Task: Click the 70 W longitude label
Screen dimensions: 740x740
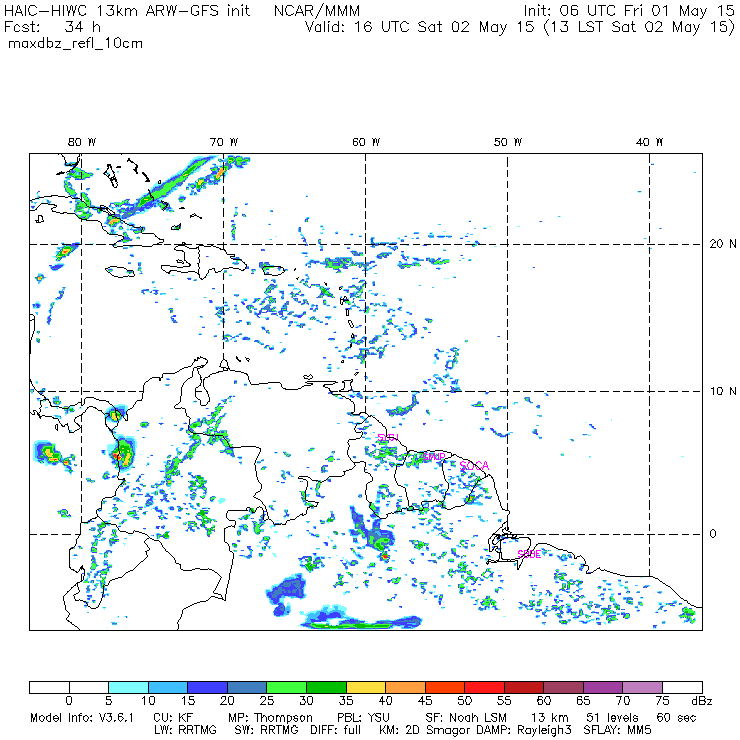Action: pos(224,142)
